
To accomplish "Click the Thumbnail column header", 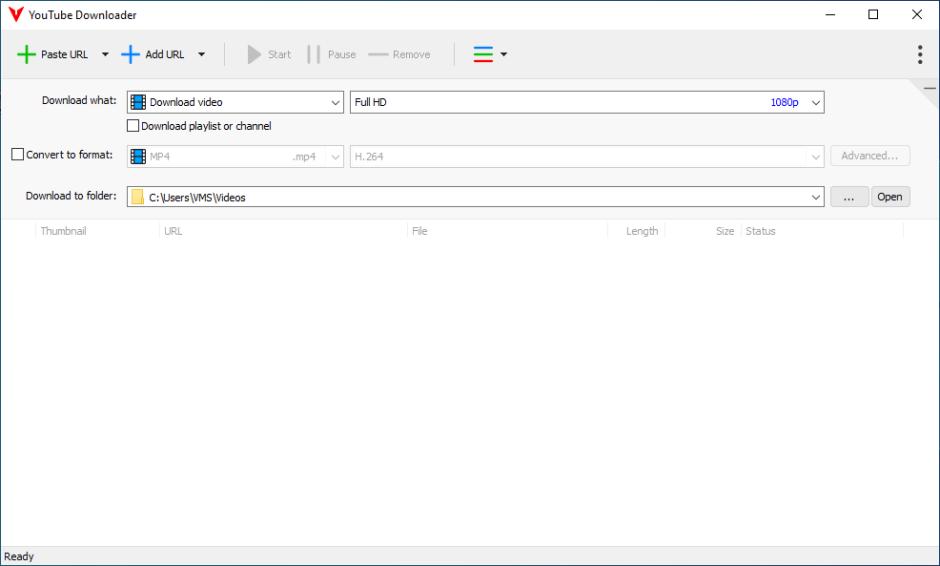I will click(97, 231).
